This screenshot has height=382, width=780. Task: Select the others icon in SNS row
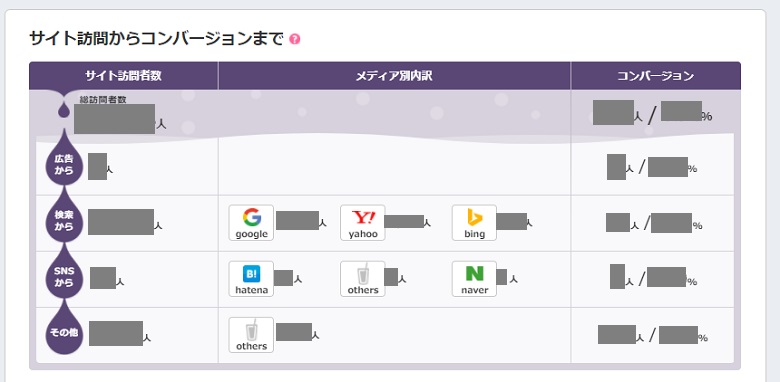pos(363,279)
